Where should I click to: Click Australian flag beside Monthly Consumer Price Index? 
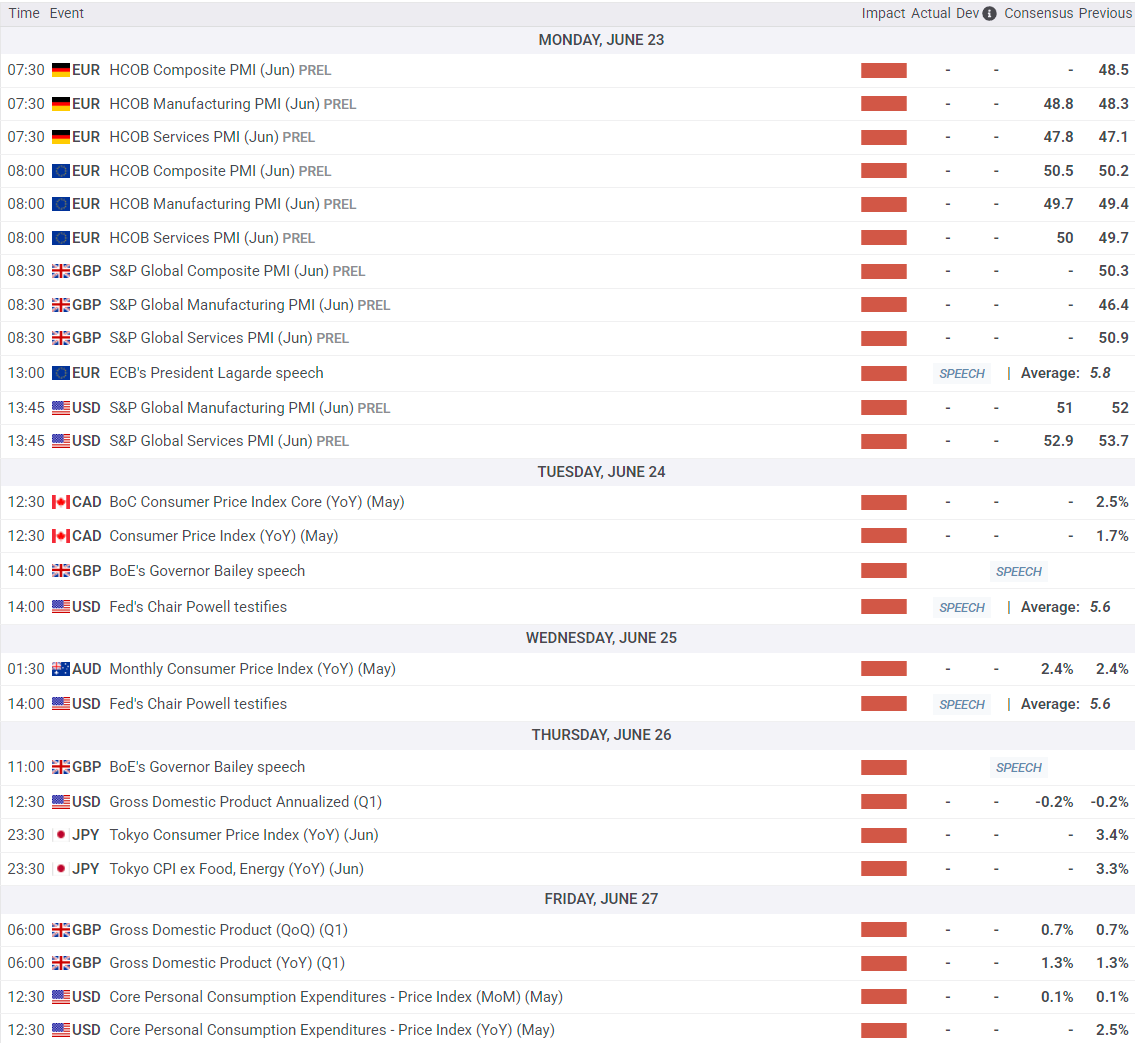pos(61,670)
